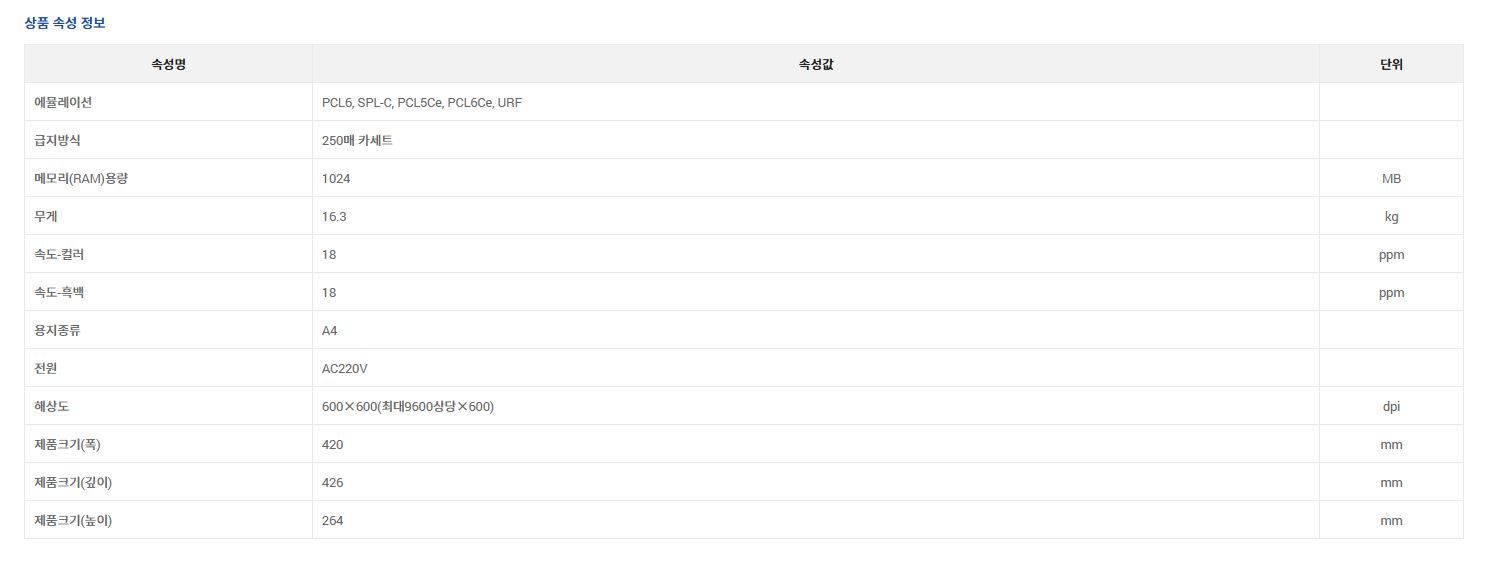
Task: Select the 제품크기(높이) row label
Action: 73,521
